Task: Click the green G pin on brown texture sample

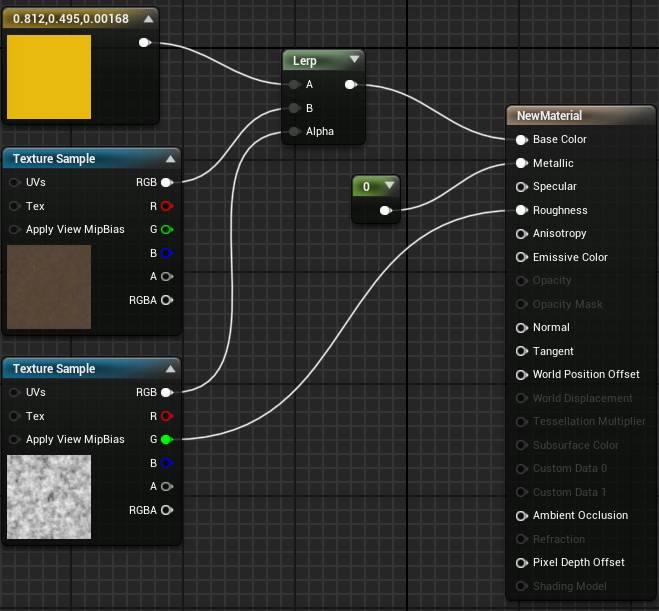Action: pos(167,229)
